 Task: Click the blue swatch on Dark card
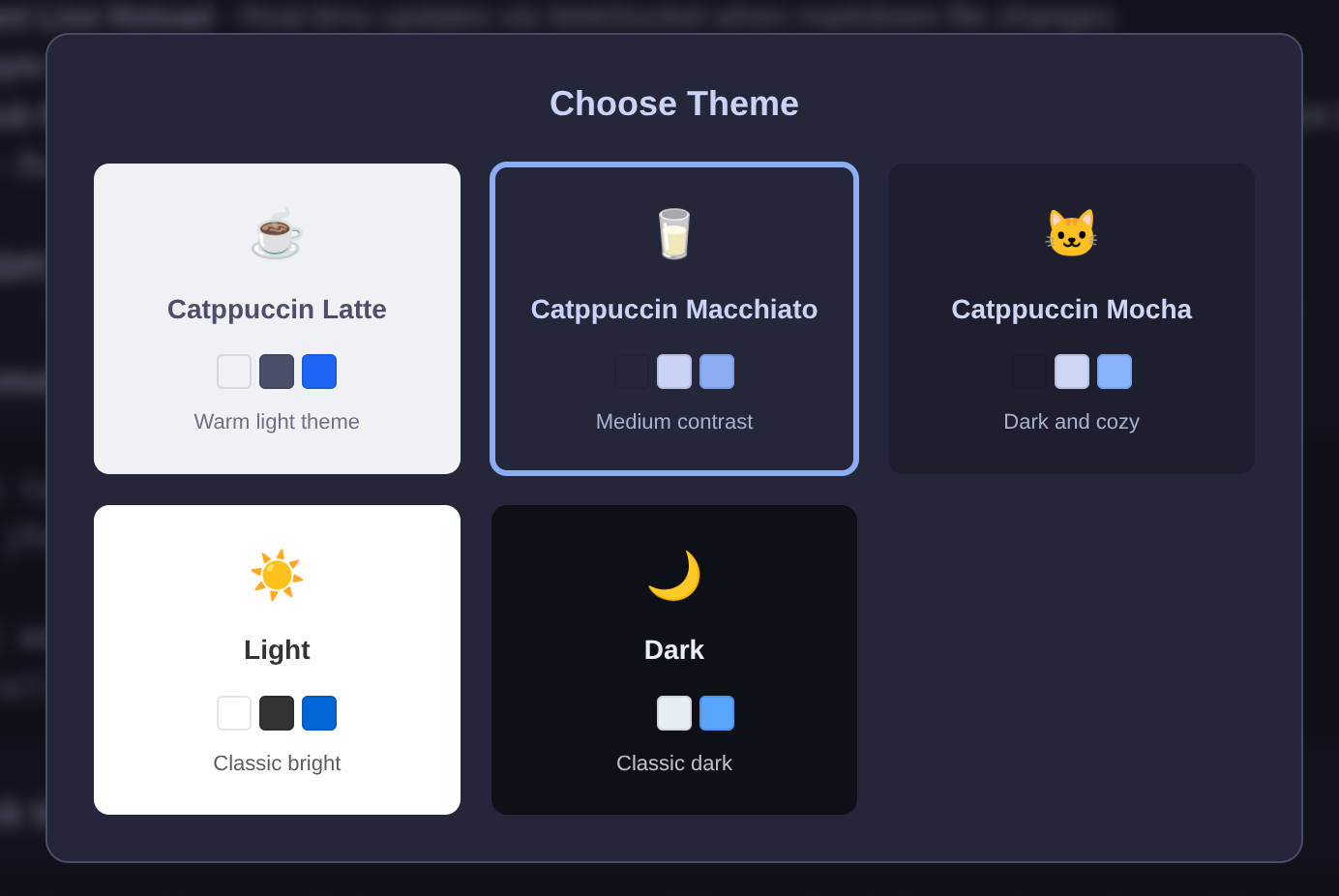pos(716,712)
